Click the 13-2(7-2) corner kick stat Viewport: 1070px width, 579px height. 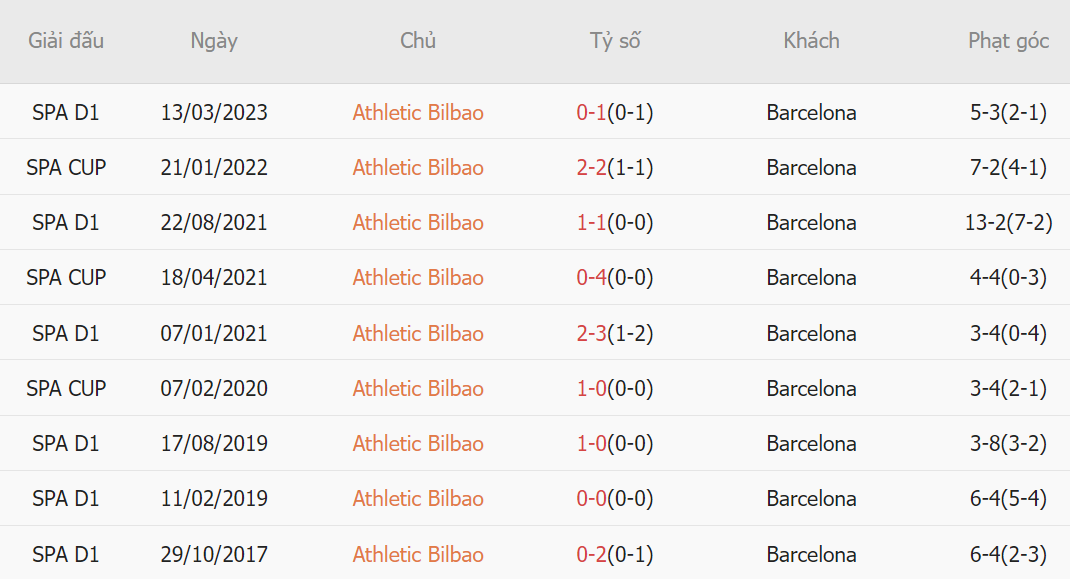1008,223
